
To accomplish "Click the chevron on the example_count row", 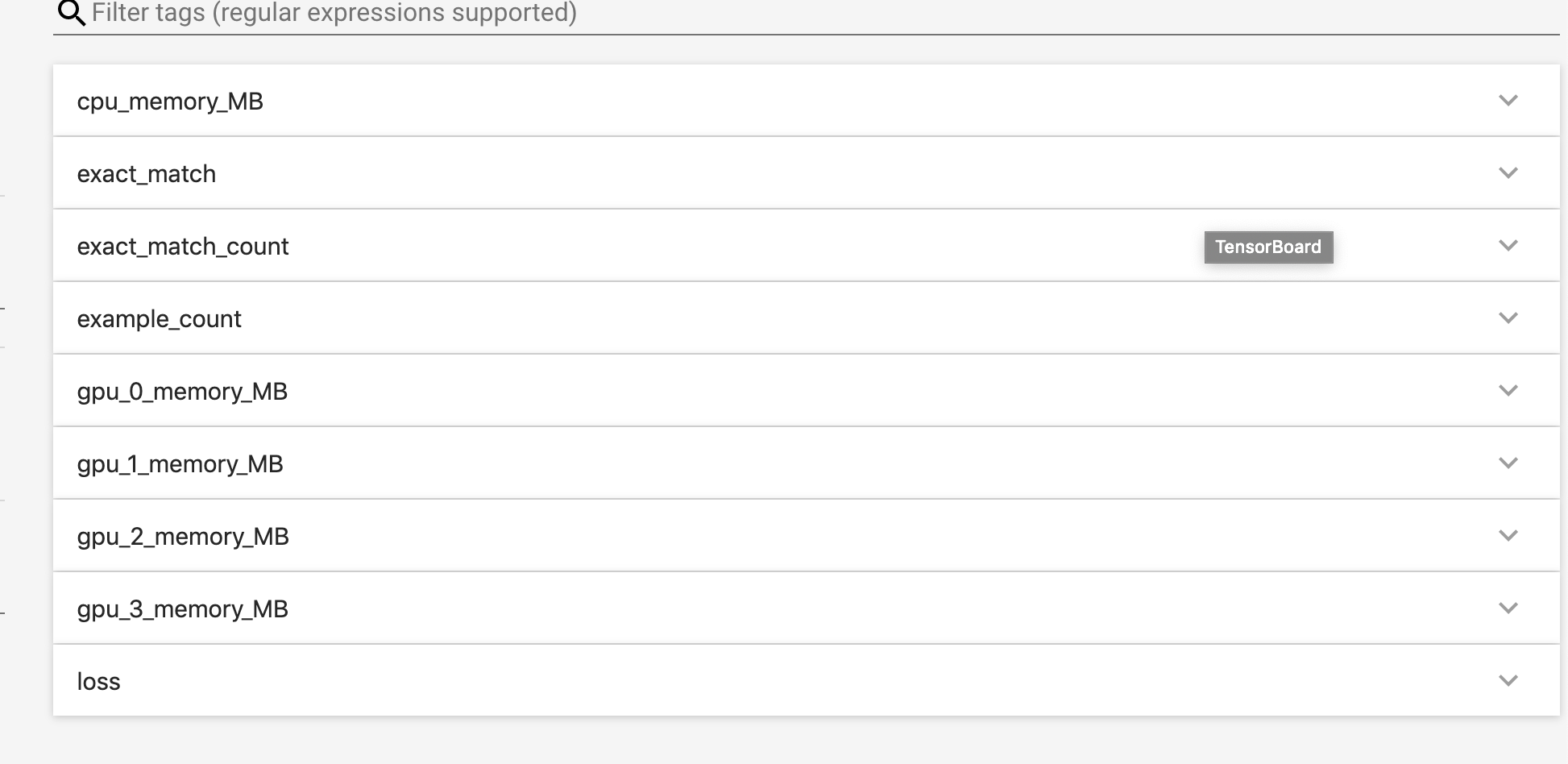I will [1508, 318].
